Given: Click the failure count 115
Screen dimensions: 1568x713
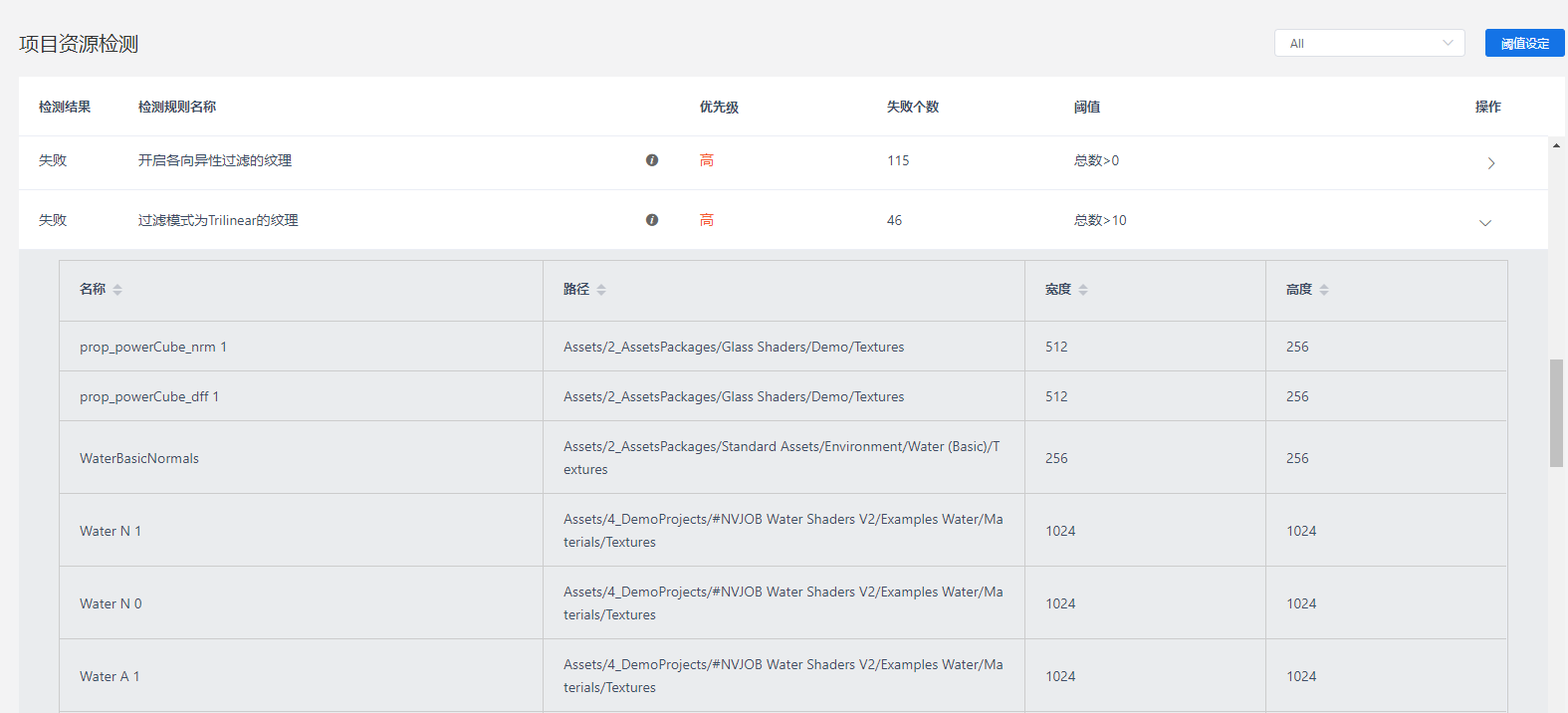Looking at the screenshot, I should point(898,160).
